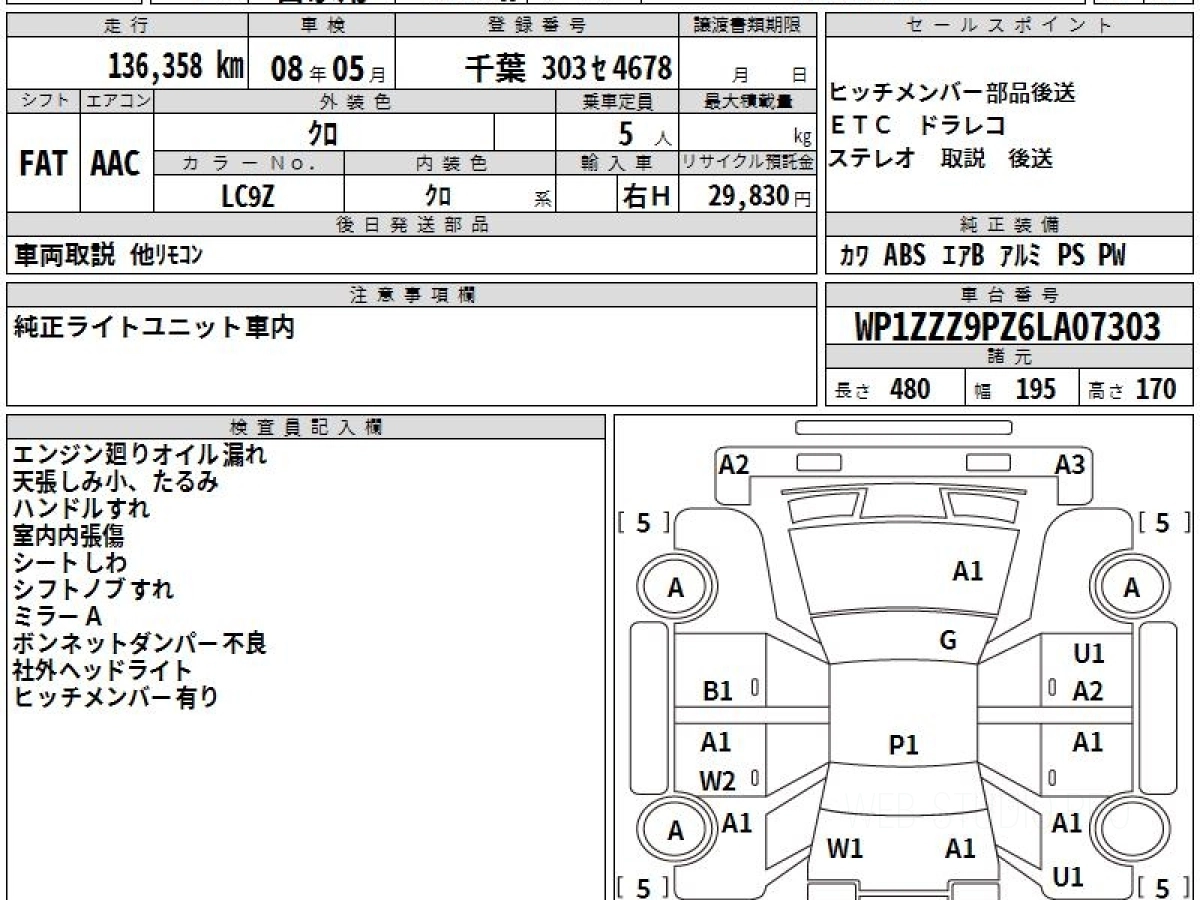Click the 輸入車 header cell
The width and height of the screenshot is (1200, 900).
click(617, 162)
